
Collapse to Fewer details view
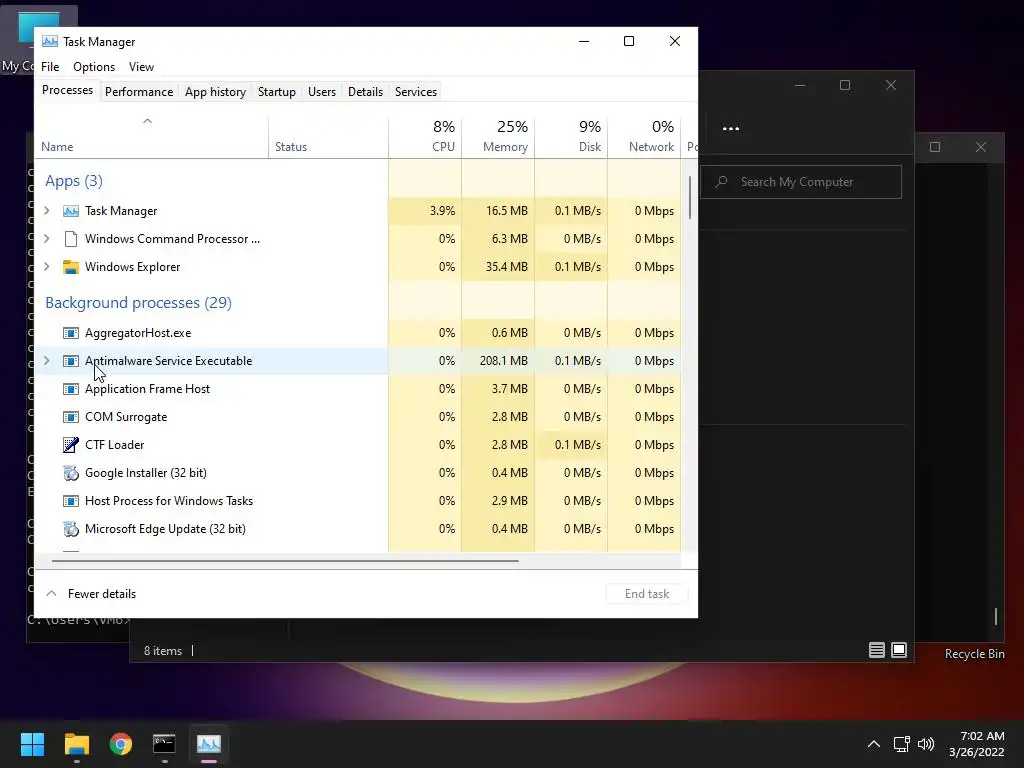(91, 594)
